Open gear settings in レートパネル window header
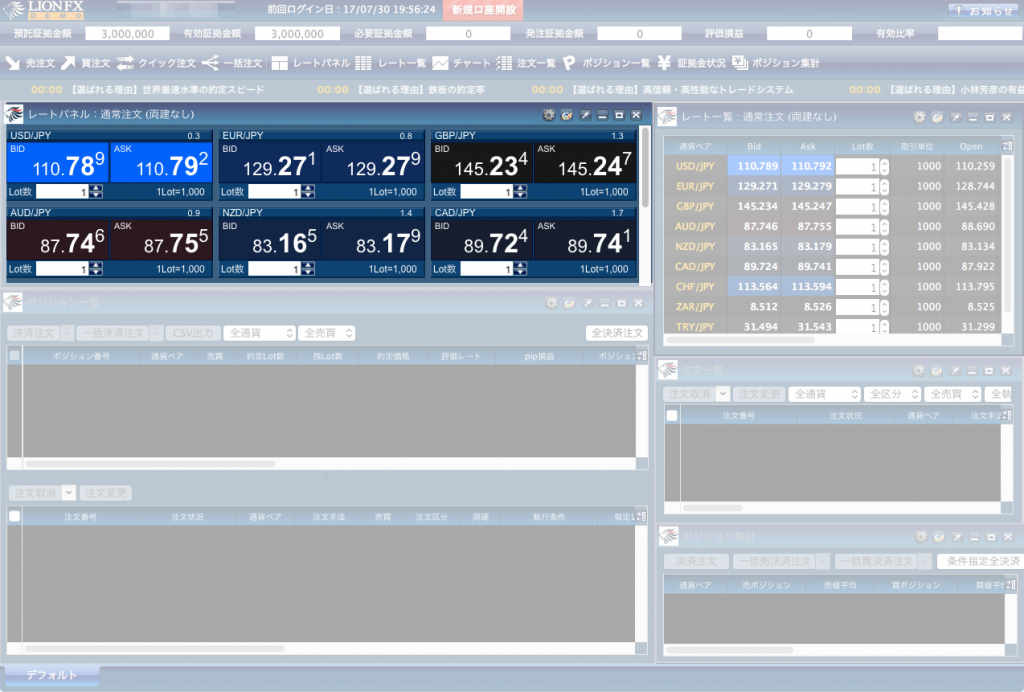Image resolution: width=1024 pixels, height=692 pixels. [549, 115]
